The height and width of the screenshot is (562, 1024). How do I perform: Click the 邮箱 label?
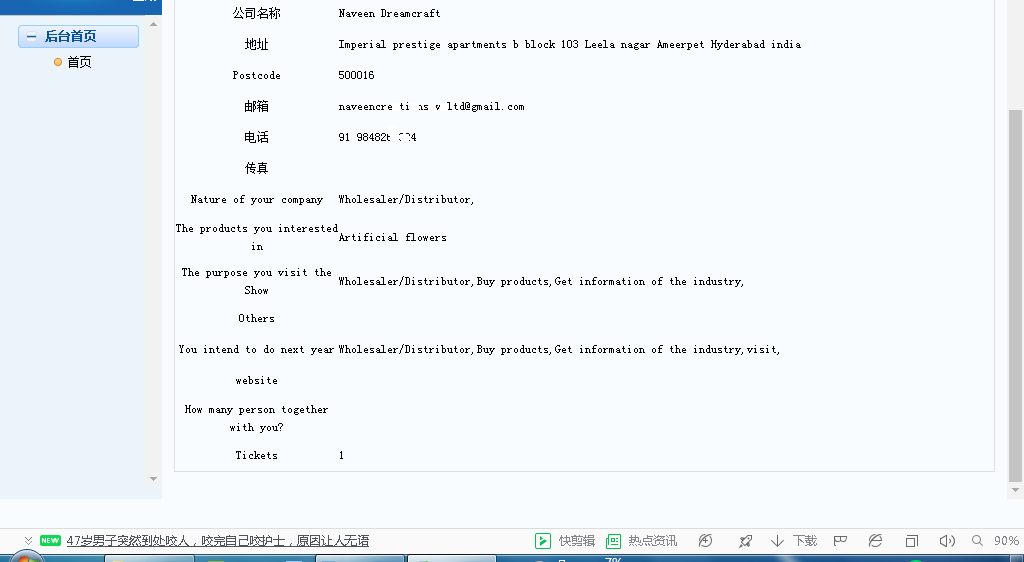click(x=257, y=106)
